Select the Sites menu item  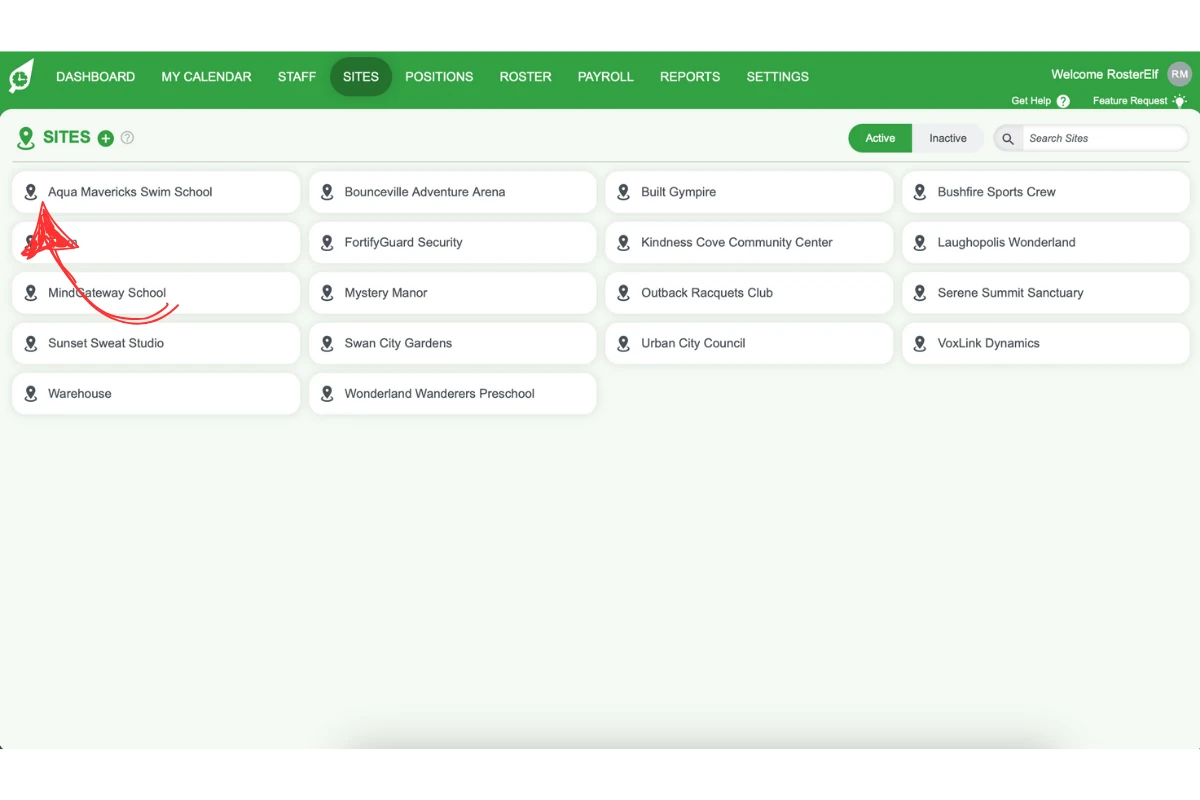point(361,77)
